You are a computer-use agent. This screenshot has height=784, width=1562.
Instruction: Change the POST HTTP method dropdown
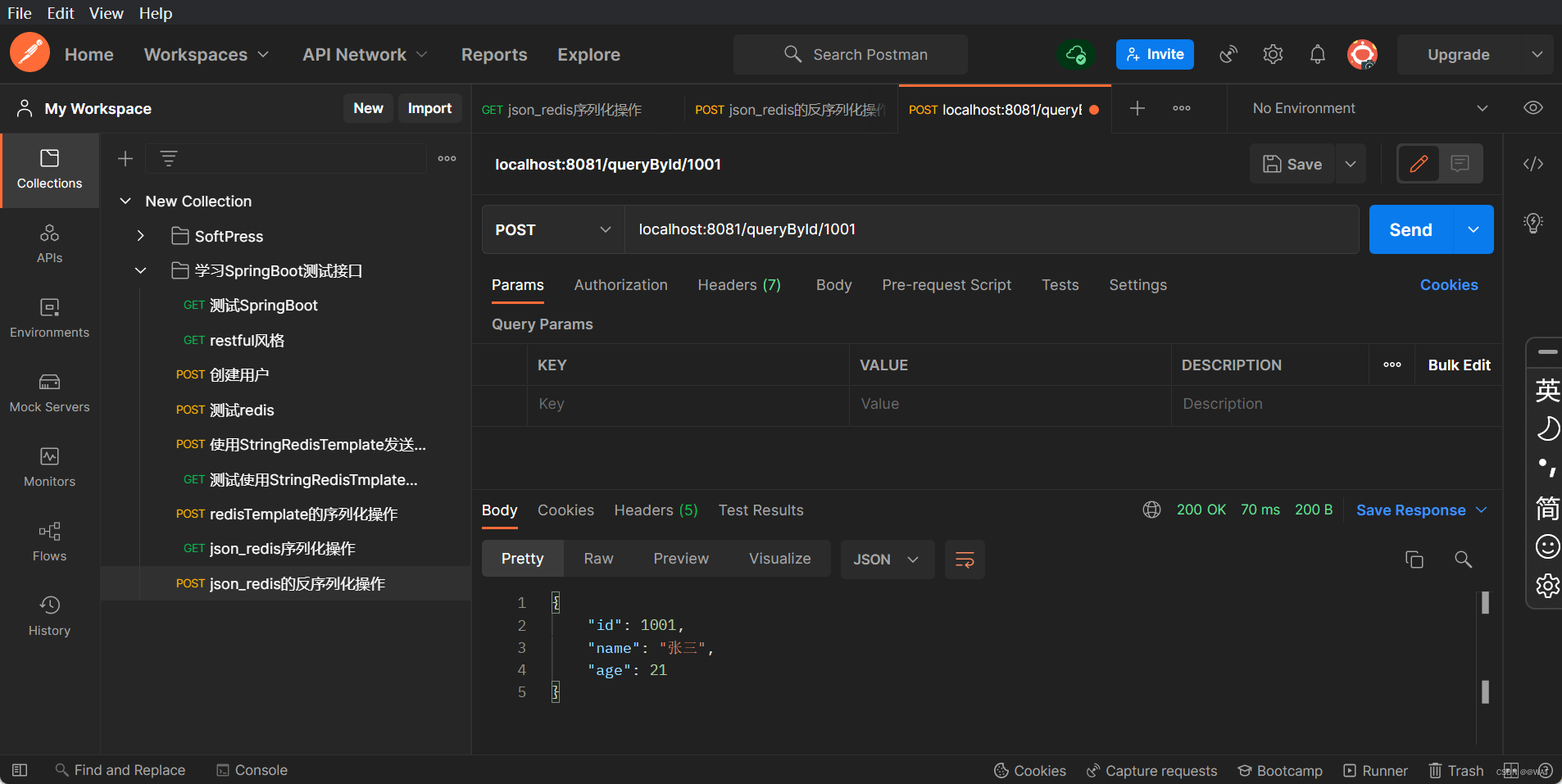click(x=553, y=229)
